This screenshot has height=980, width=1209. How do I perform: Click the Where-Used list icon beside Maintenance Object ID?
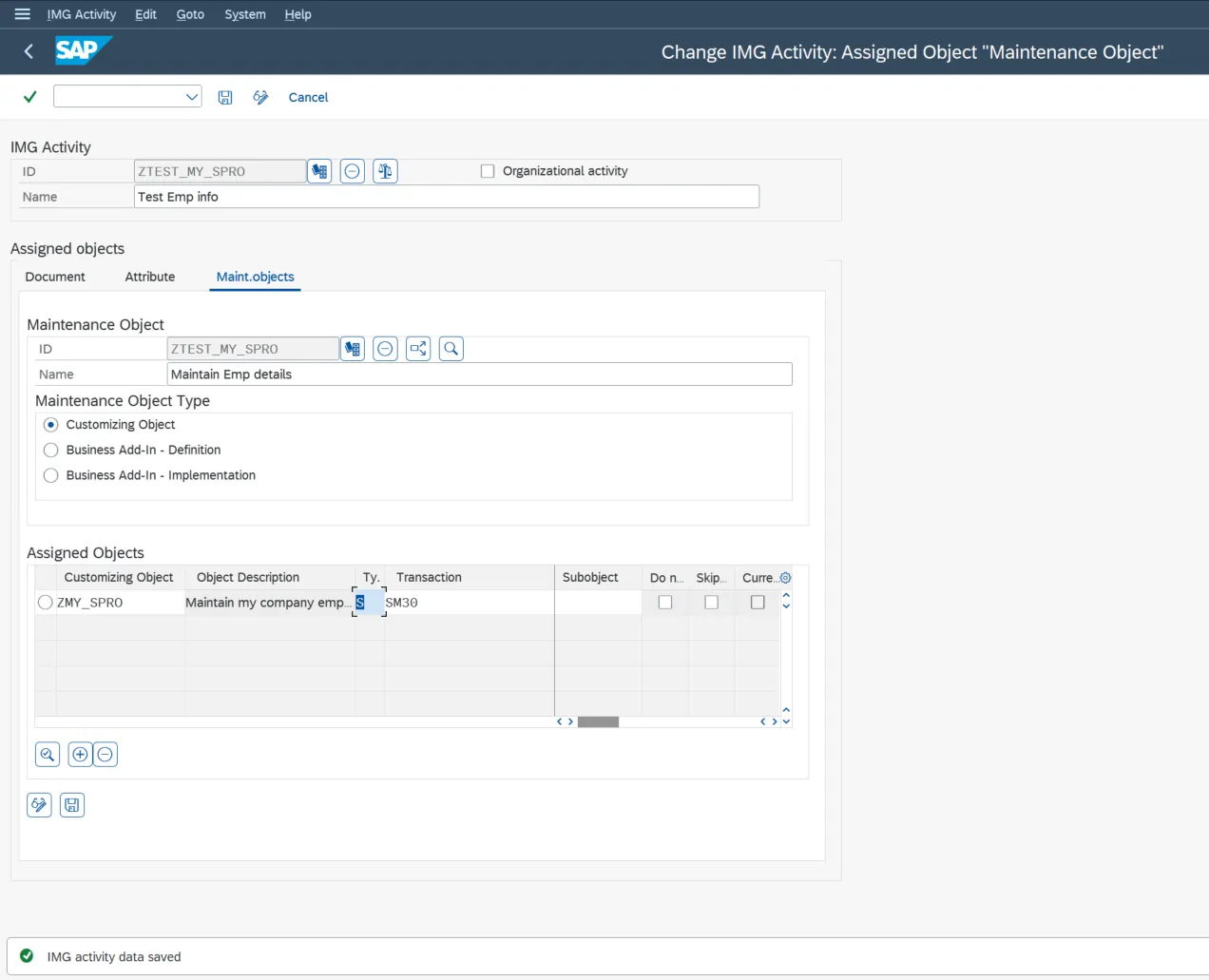point(417,348)
